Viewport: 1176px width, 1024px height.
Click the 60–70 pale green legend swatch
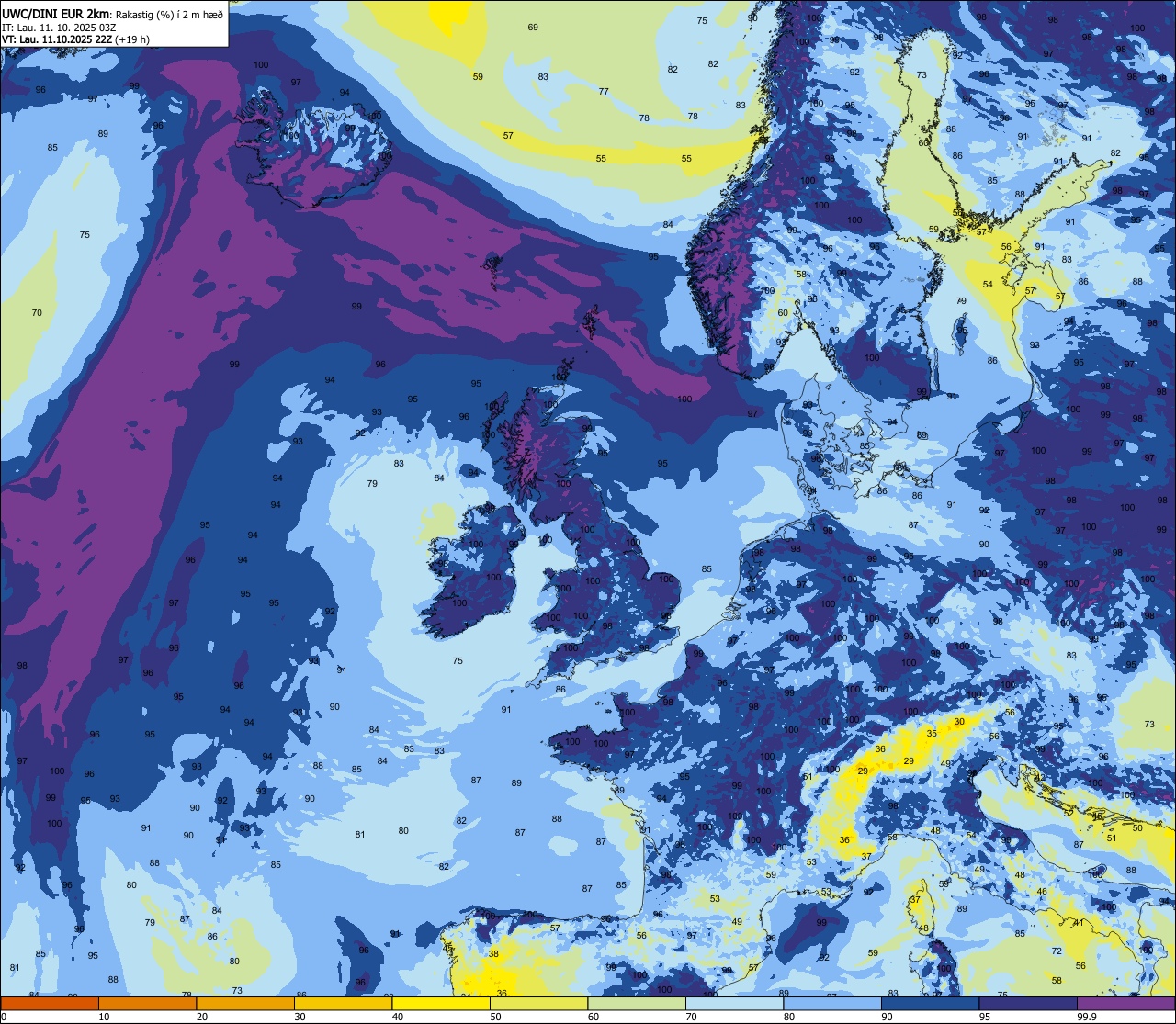(x=636, y=1003)
